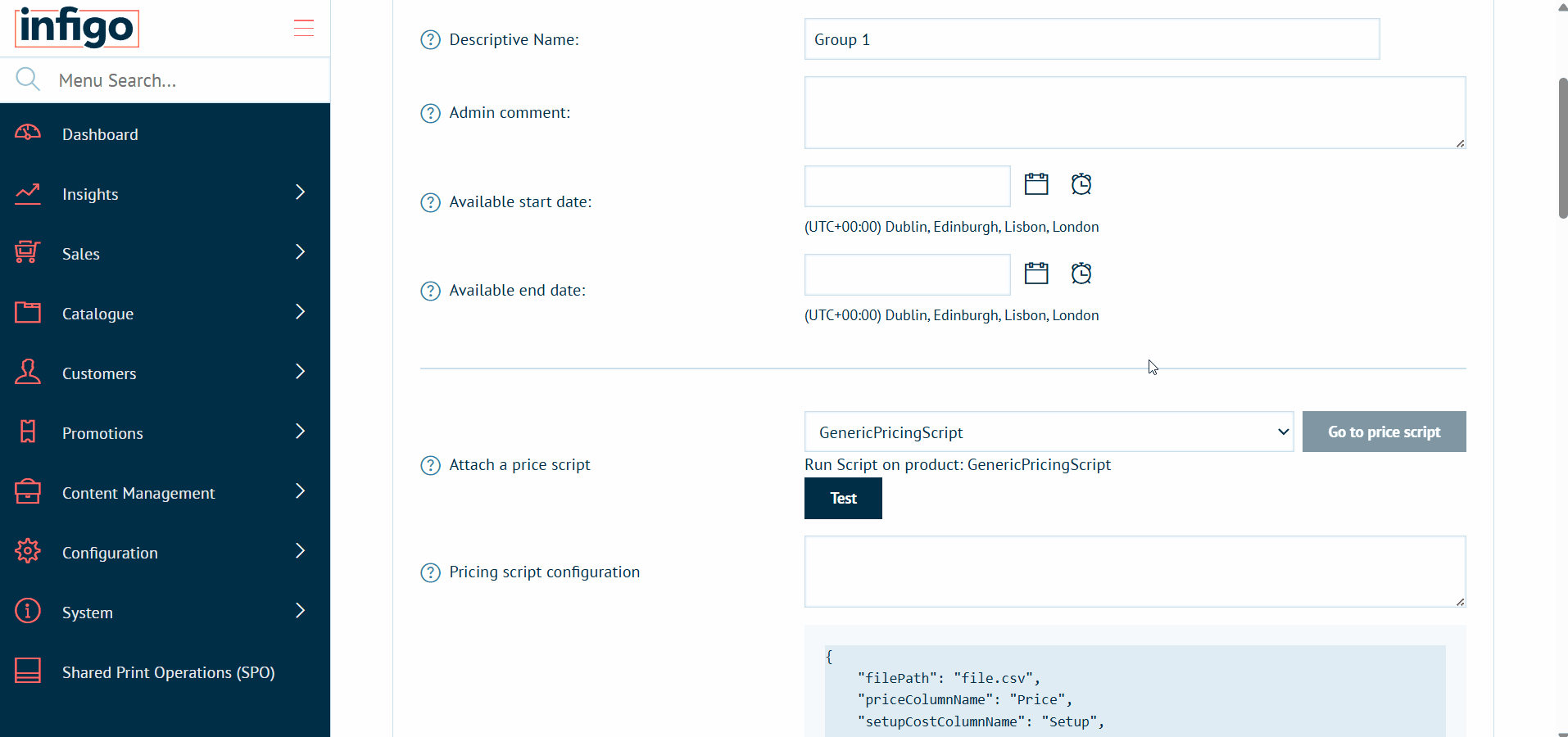
Task: Click the Content Management briefcase icon
Action: pos(28,491)
